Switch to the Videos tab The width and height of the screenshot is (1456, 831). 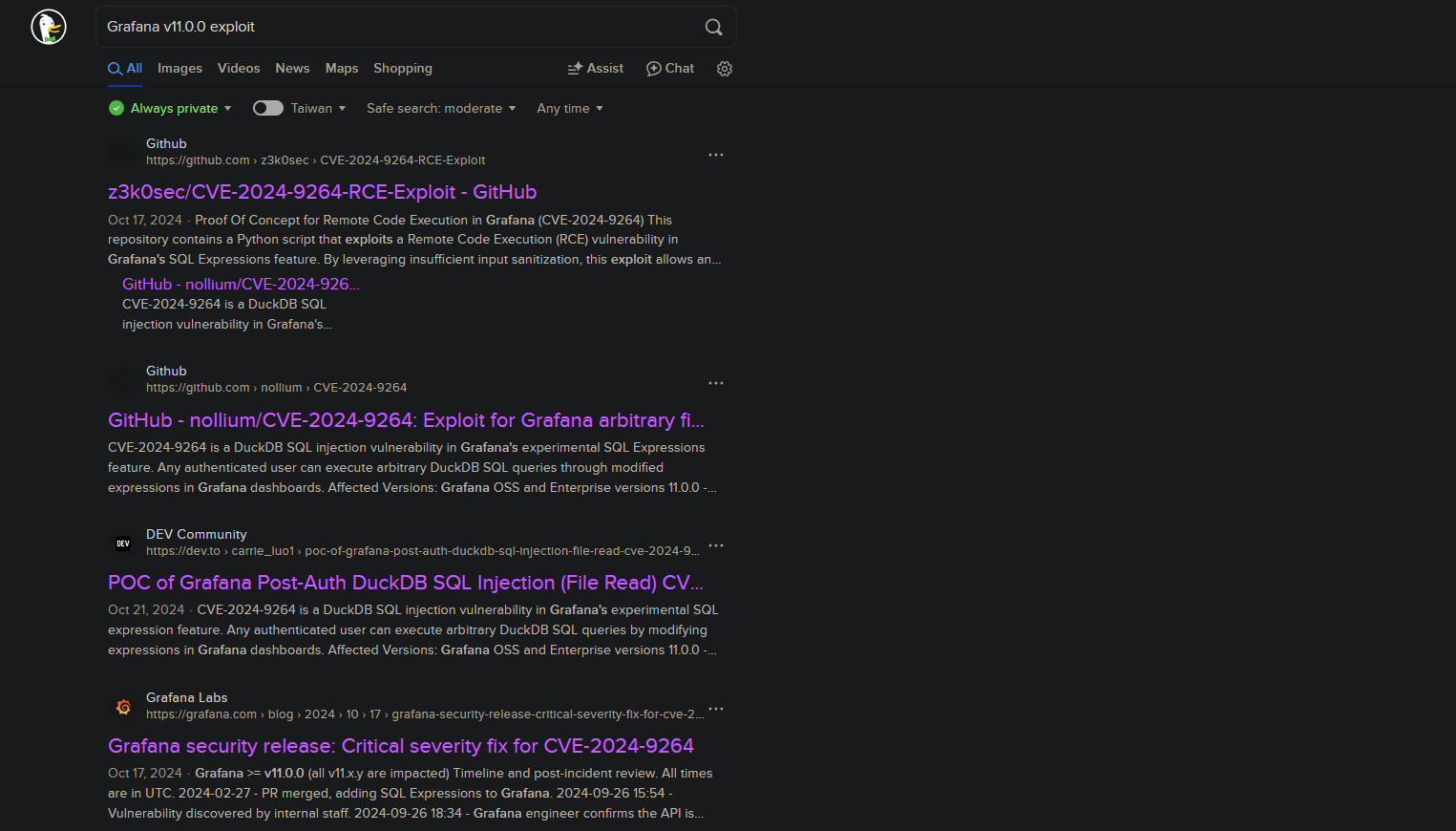coord(239,69)
